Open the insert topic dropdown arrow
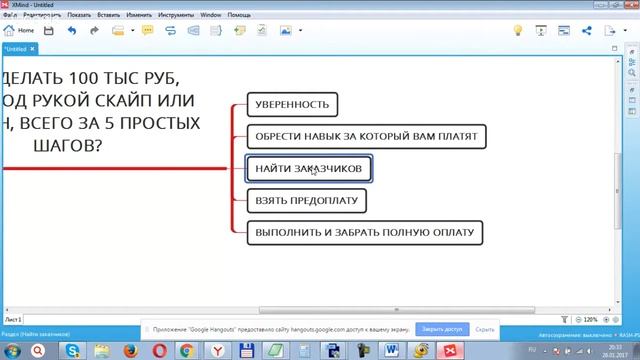The height and width of the screenshot is (360, 640). pyautogui.click(x=133, y=31)
